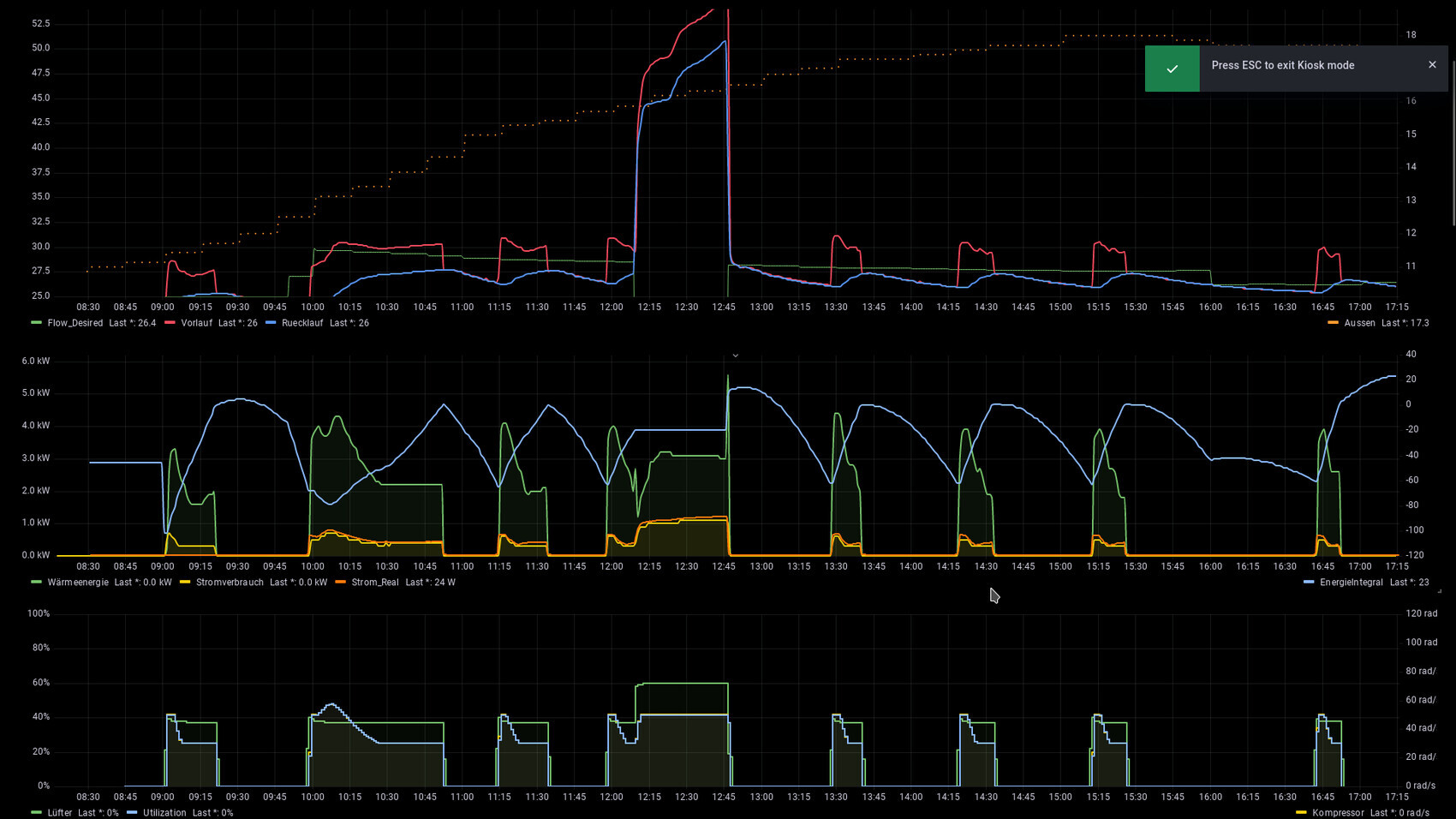Click the vertical scrollbar on the right edge
This screenshot has height=819, width=1456.
(x=1452, y=111)
